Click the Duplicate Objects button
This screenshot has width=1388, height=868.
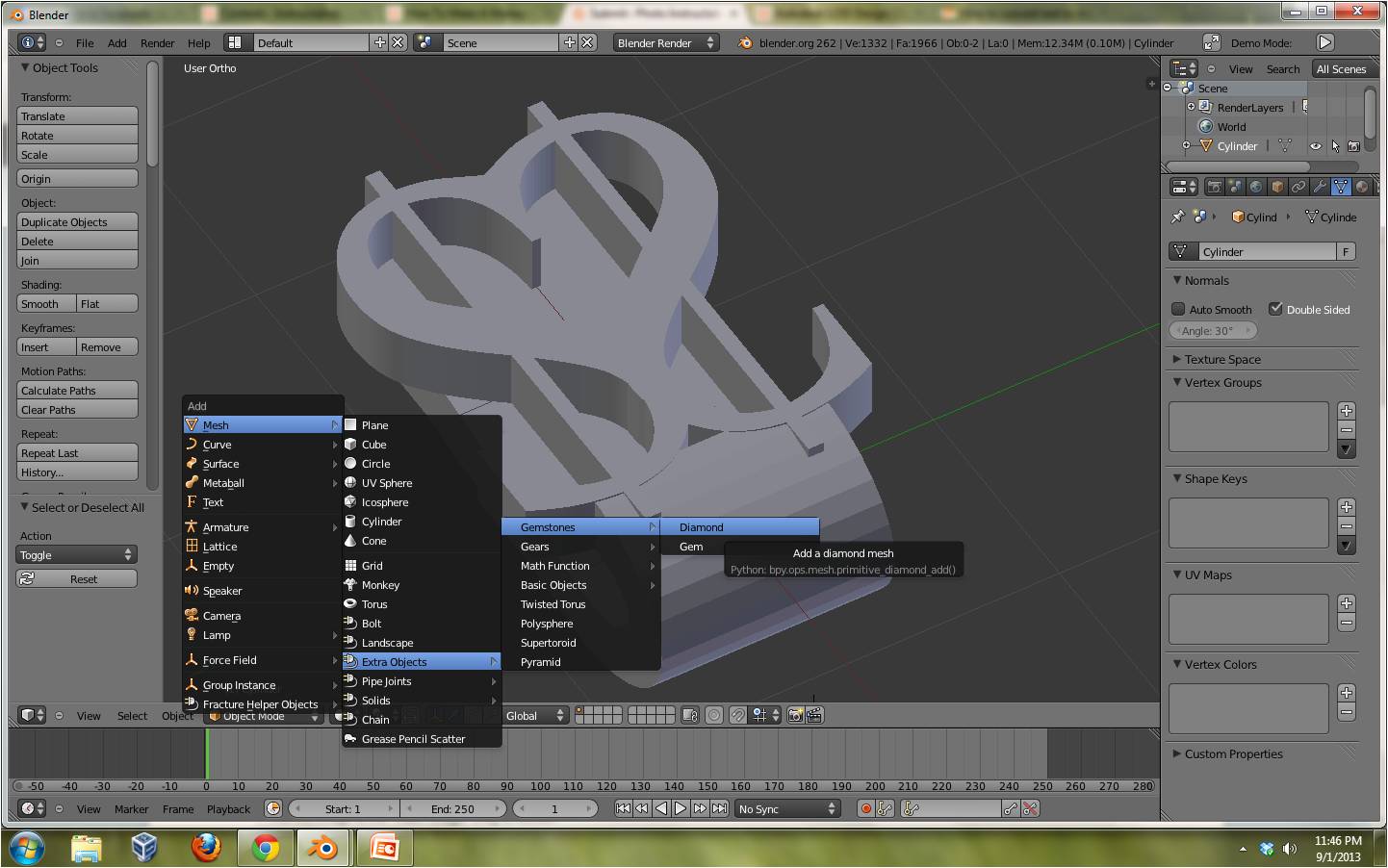click(x=77, y=221)
